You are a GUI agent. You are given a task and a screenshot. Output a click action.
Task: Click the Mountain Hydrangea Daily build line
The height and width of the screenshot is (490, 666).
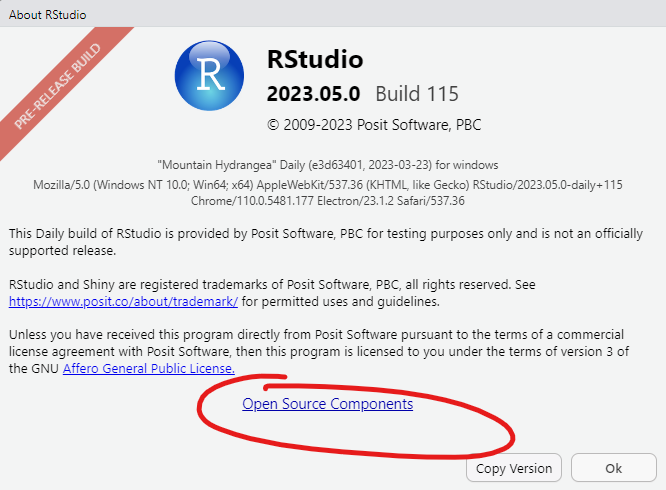point(327,165)
